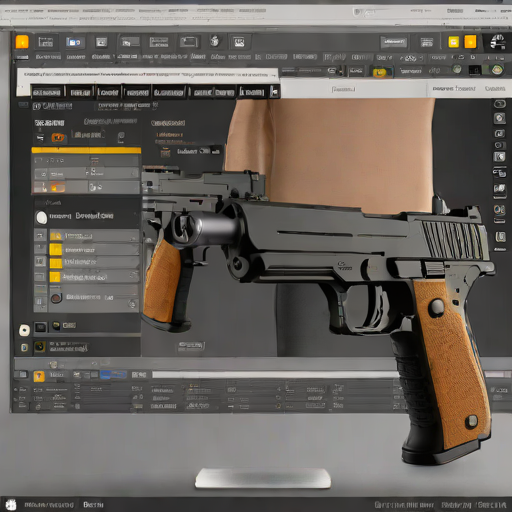Click the long white progress bar in the bottom panel
512x512 pixels.
click(x=276, y=374)
